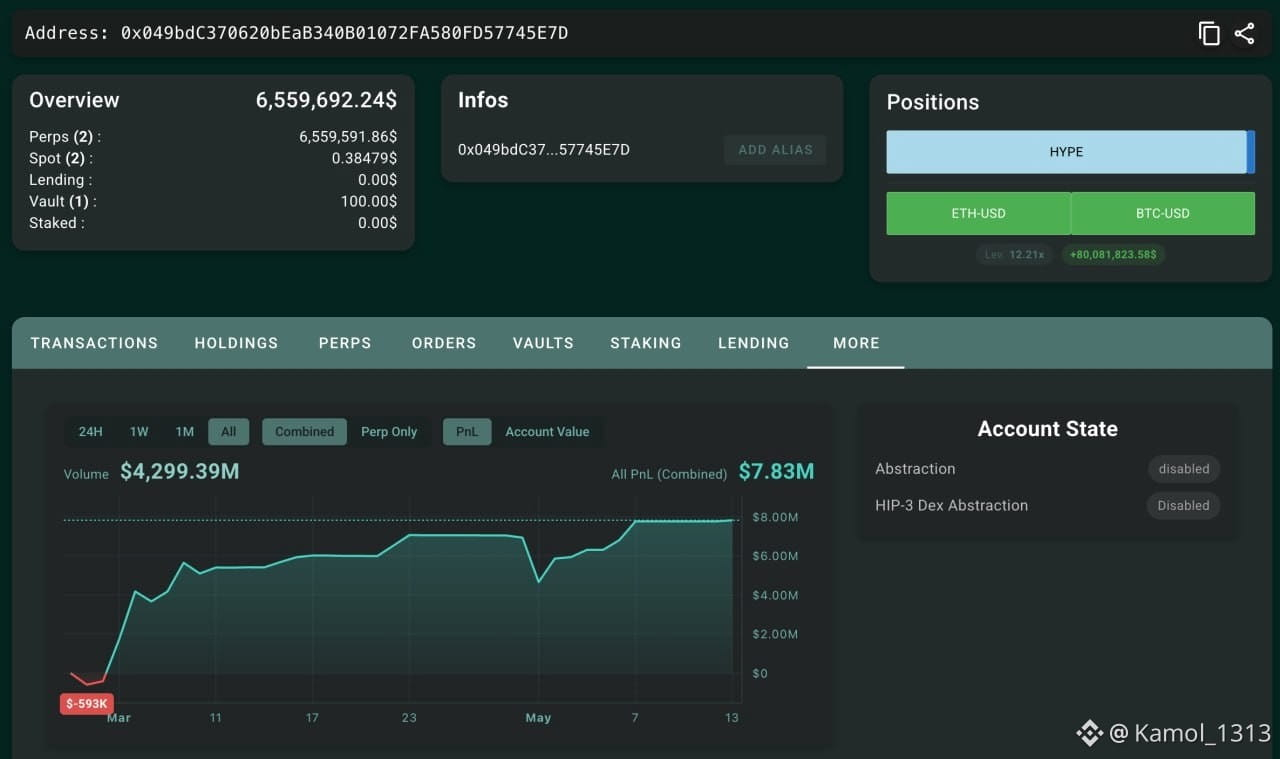Set chart range to 1M
This screenshot has width=1280, height=759.
(185, 432)
